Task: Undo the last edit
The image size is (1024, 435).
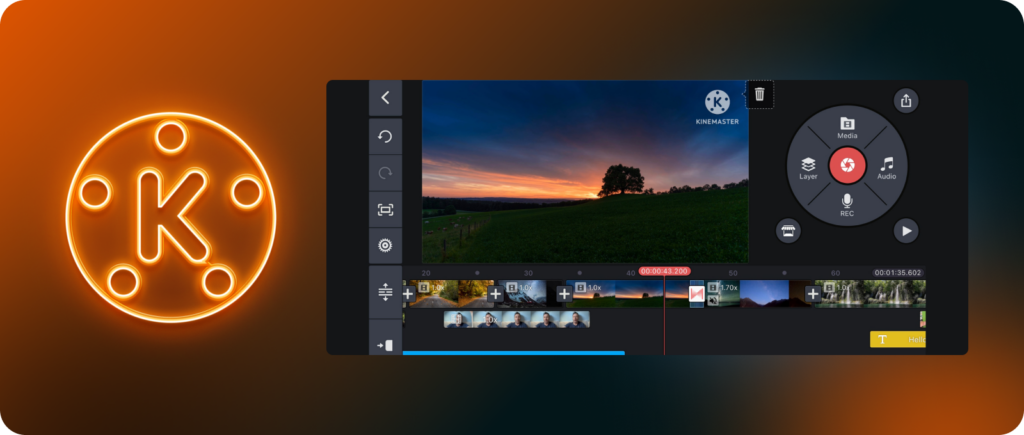Action: click(x=385, y=136)
